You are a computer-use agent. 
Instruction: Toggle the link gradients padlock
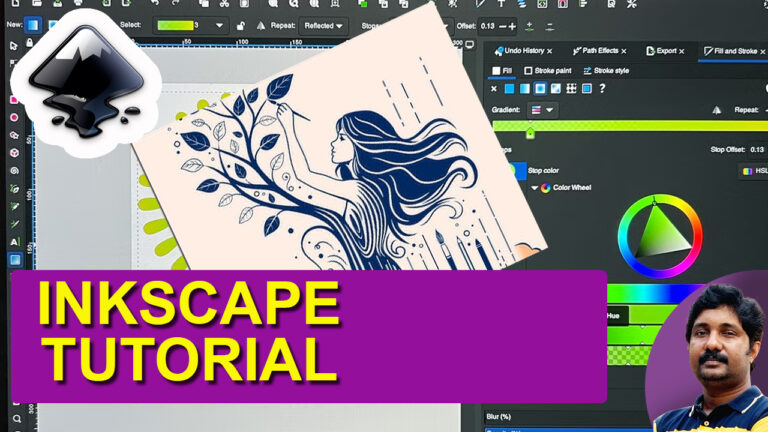tap(240, 26)
